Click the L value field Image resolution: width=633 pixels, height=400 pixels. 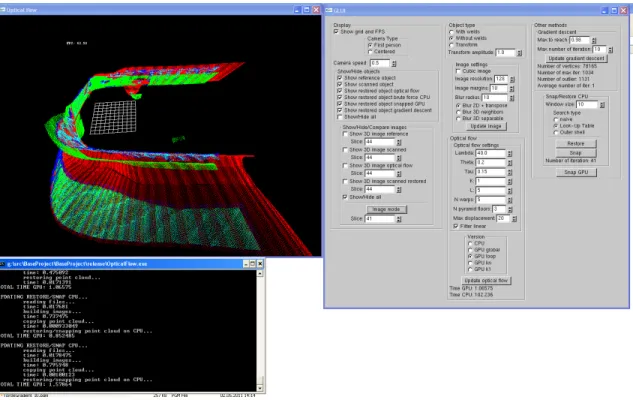click(x=490, y=191)
